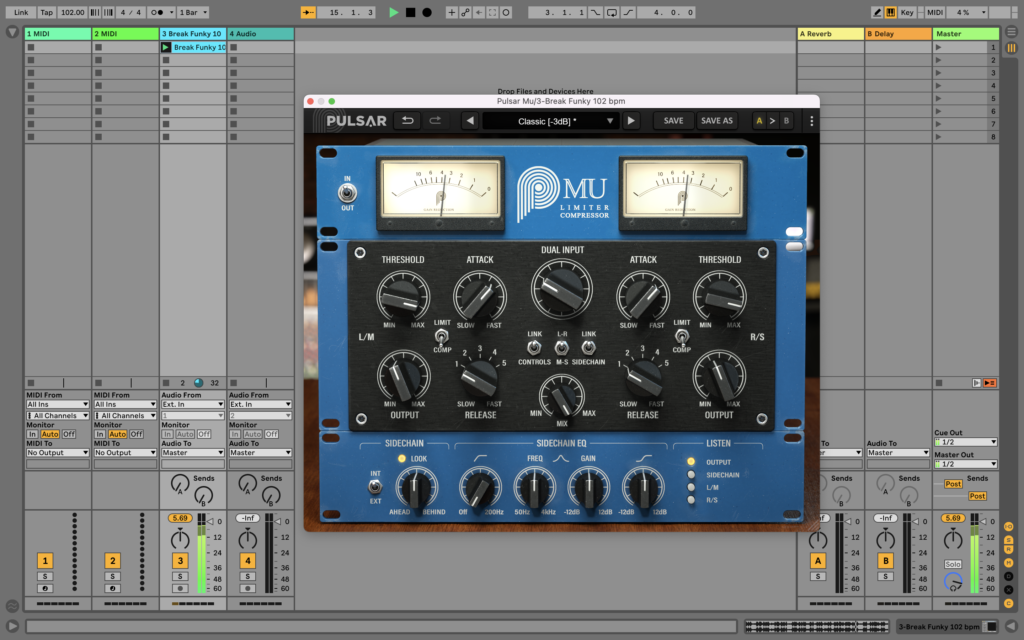Select R/S in the LISTEN section

tap(690, 500)
